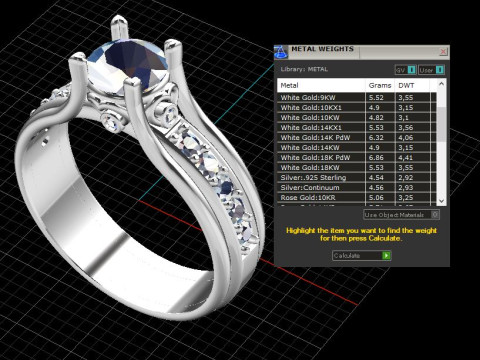Click the Calculate button

pyautogui.click(x=361, y=256)
